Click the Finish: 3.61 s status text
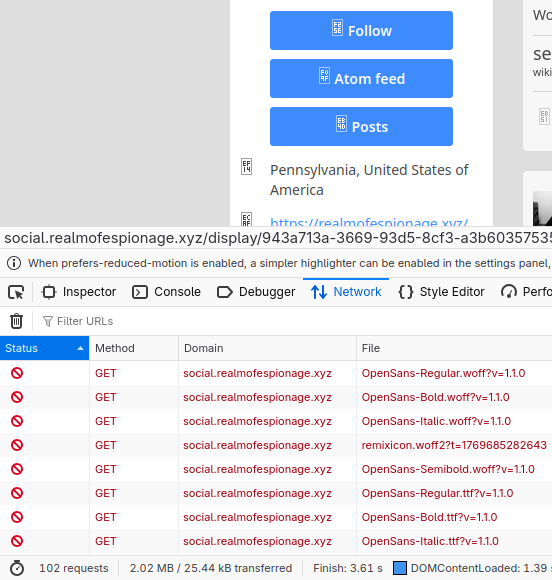 click(348, 568)
